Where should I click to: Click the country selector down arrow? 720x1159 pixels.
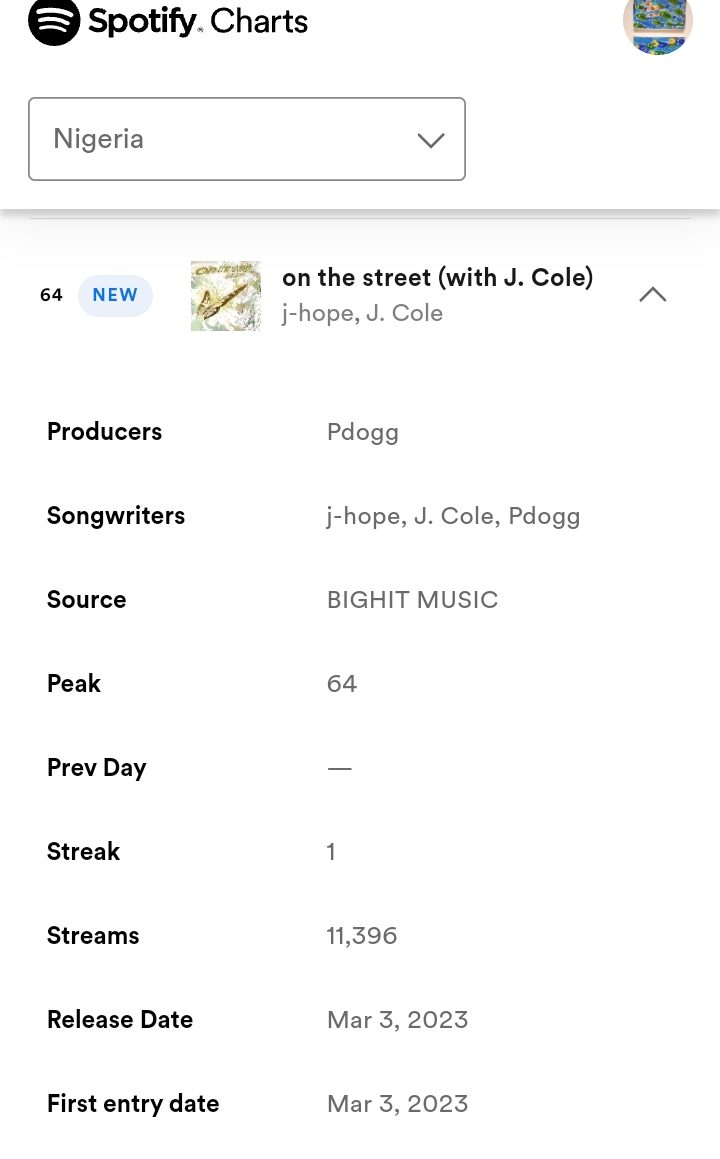click(431, 140)
